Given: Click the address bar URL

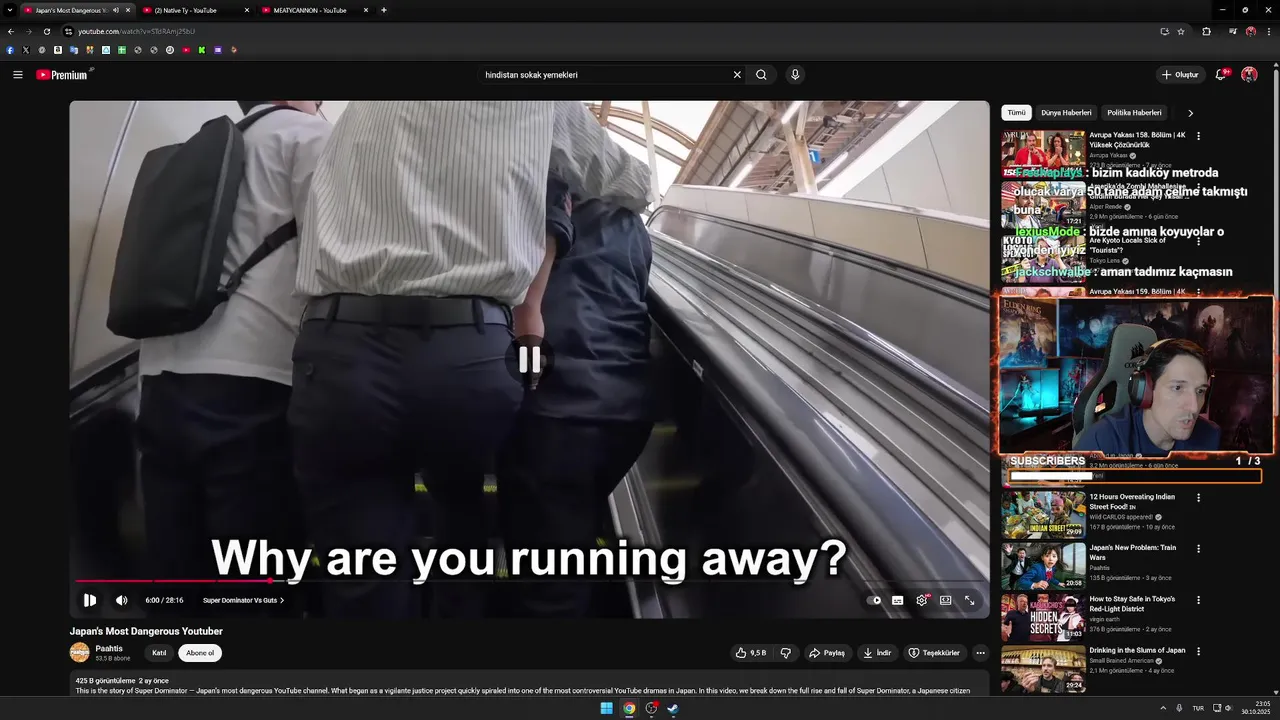Looking at the screenshot, I should 136,31.
